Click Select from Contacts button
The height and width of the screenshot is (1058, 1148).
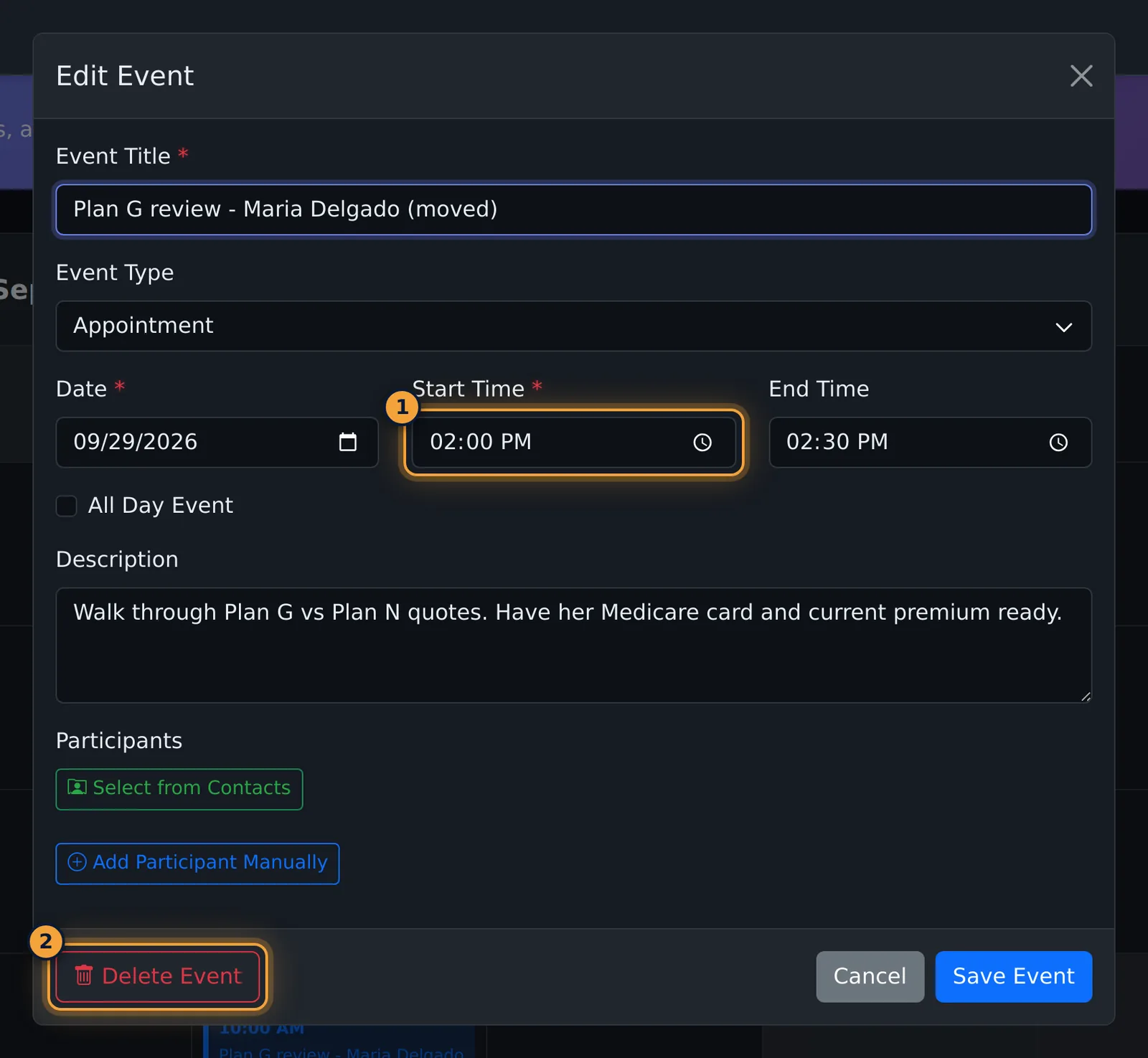click(179, 789)
